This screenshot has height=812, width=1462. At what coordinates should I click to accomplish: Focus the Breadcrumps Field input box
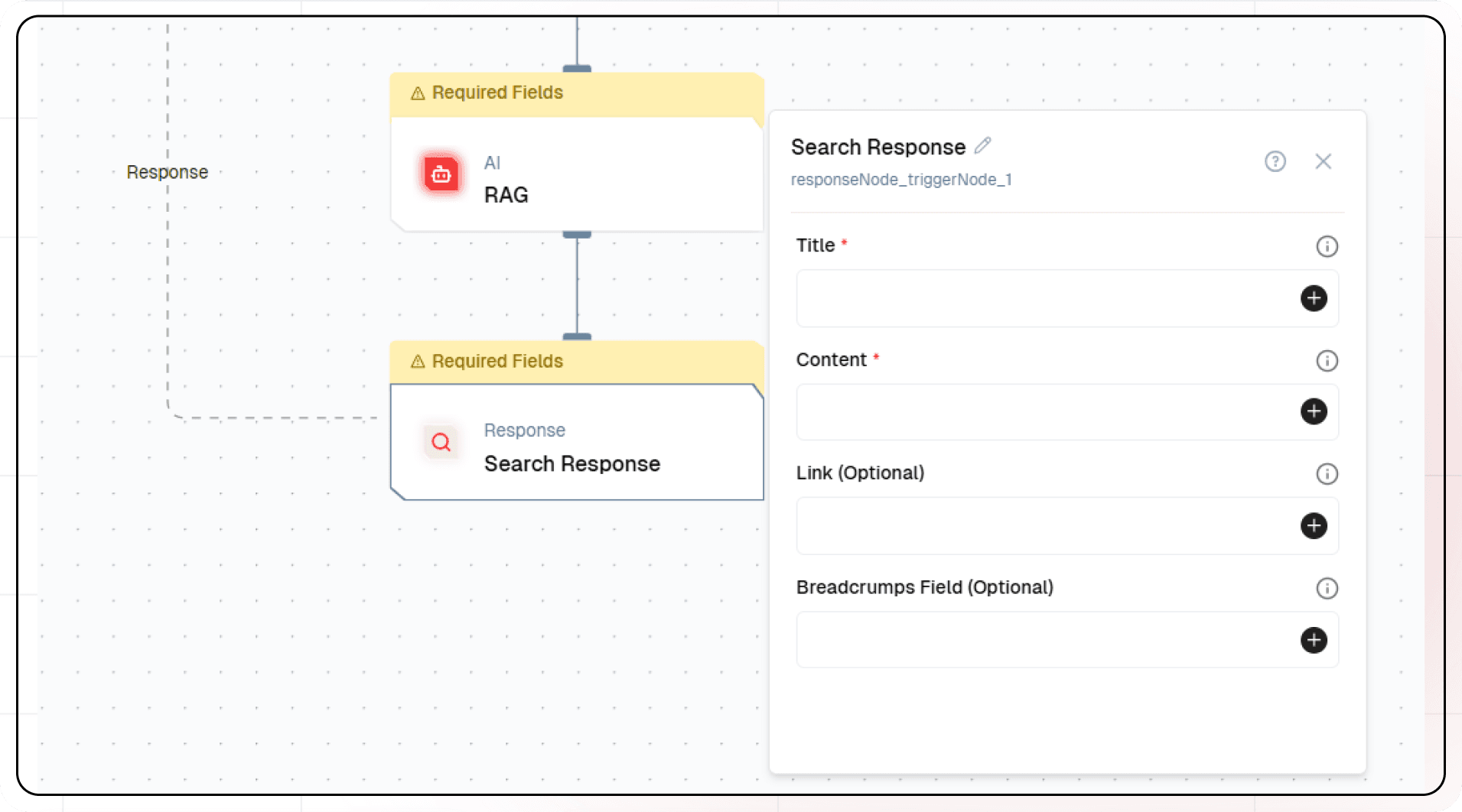click(x=1040, y=640)
